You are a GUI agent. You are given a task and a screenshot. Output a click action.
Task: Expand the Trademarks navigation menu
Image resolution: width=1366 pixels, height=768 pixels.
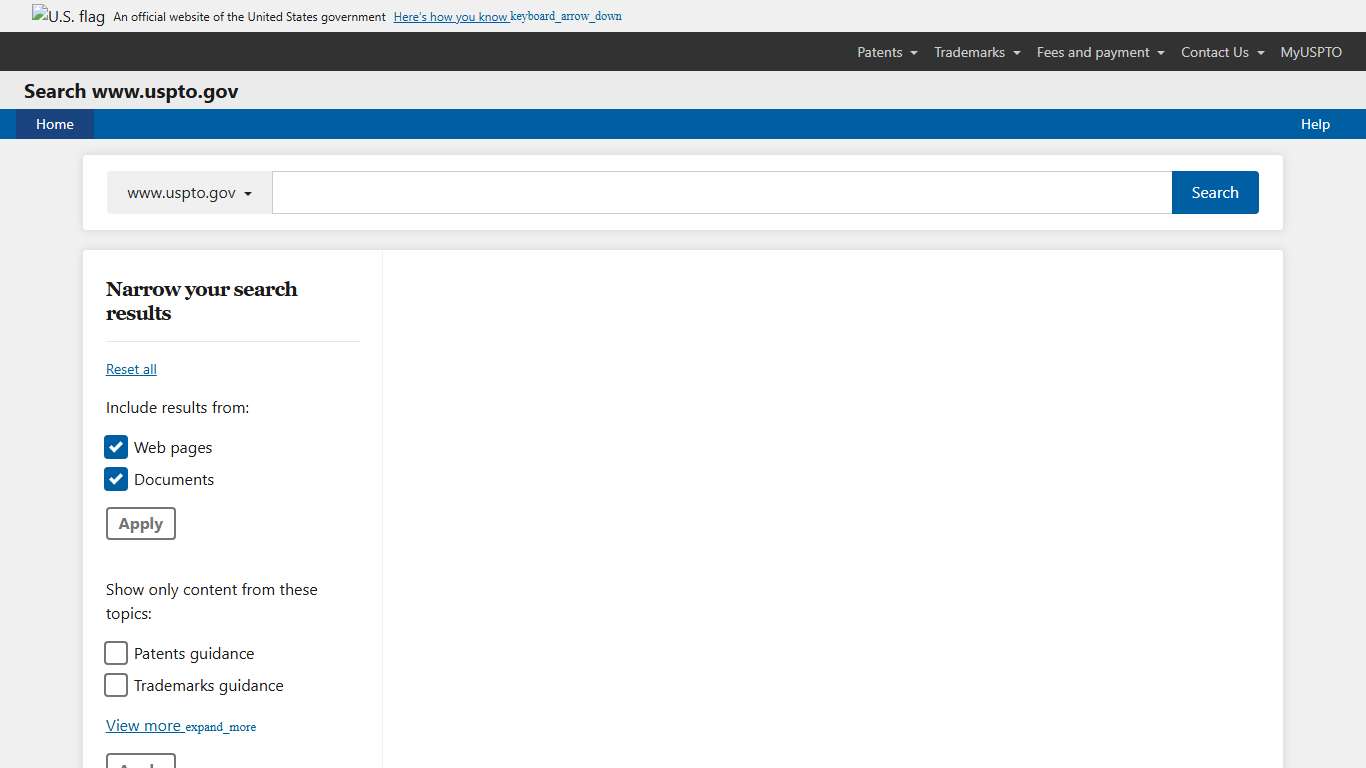coord(976,52)
